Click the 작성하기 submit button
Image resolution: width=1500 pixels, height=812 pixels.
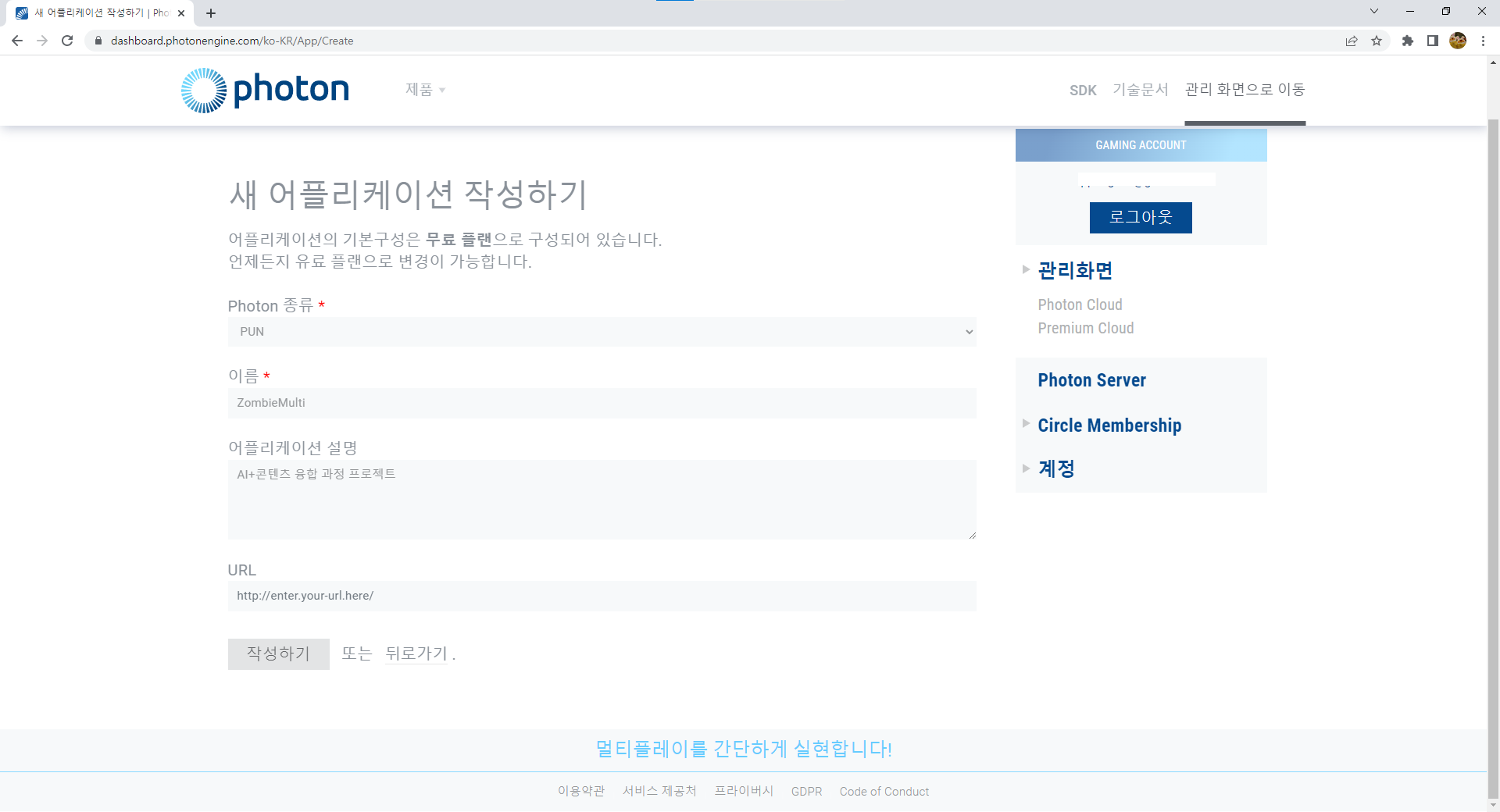[279, 654]
